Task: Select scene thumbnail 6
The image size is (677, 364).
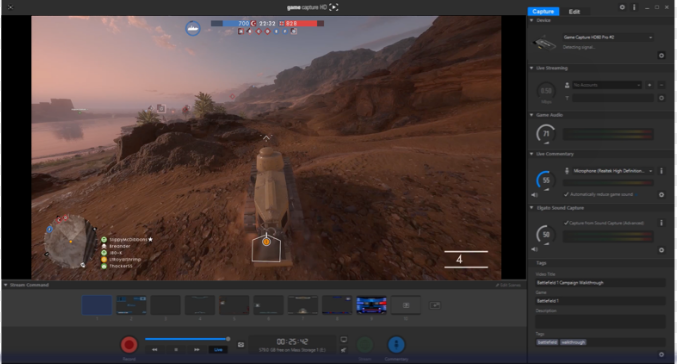Action: [x=269, y=305]
